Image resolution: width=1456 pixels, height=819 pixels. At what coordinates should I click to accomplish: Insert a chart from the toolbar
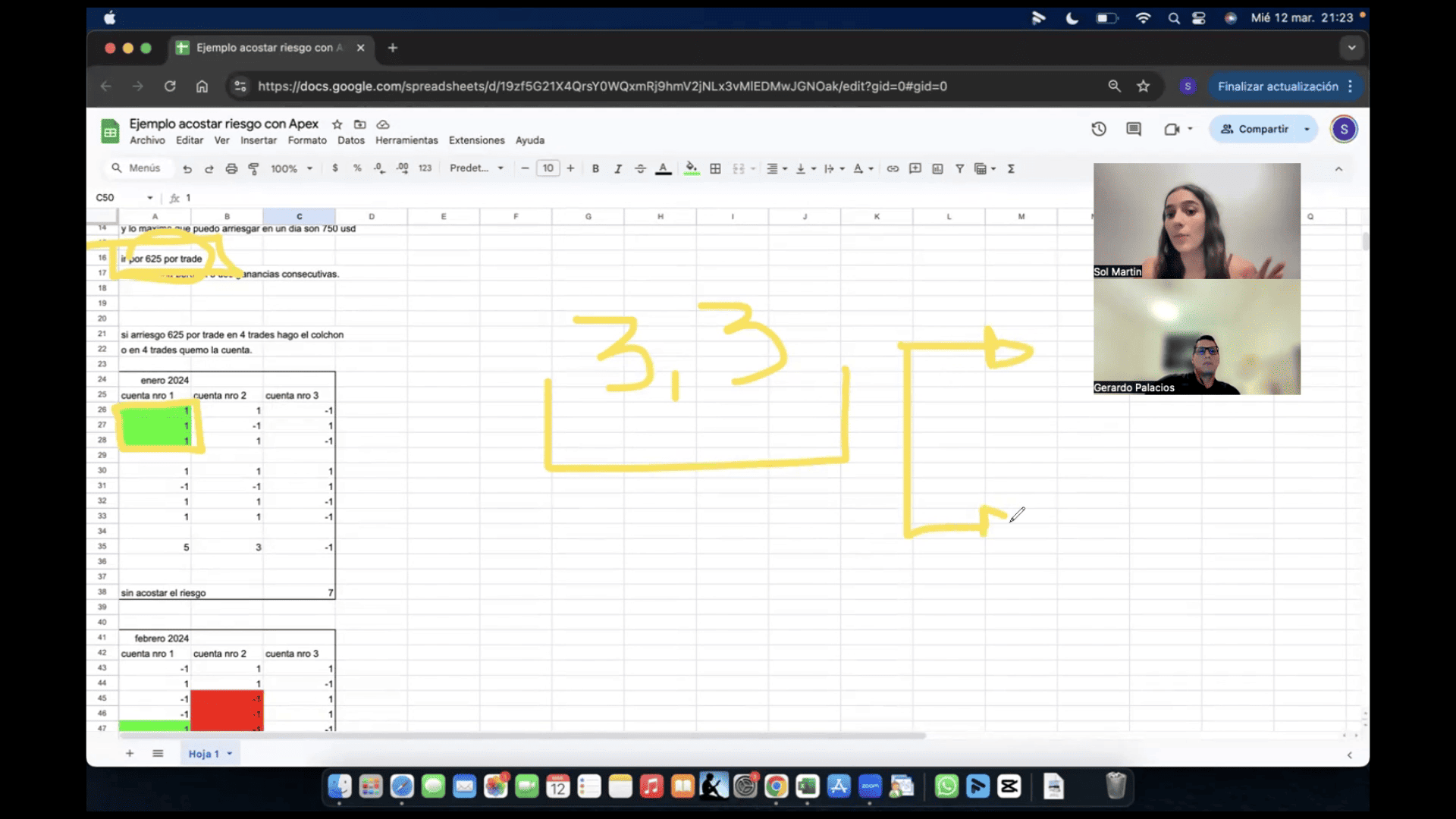point(937,168)
